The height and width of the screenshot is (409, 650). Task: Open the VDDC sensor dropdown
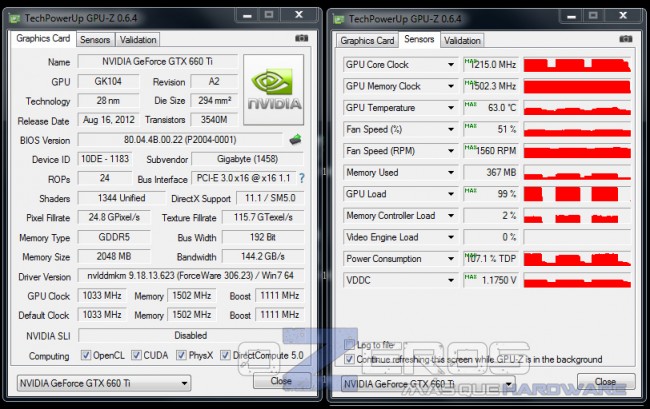click(x=451, y=280)
